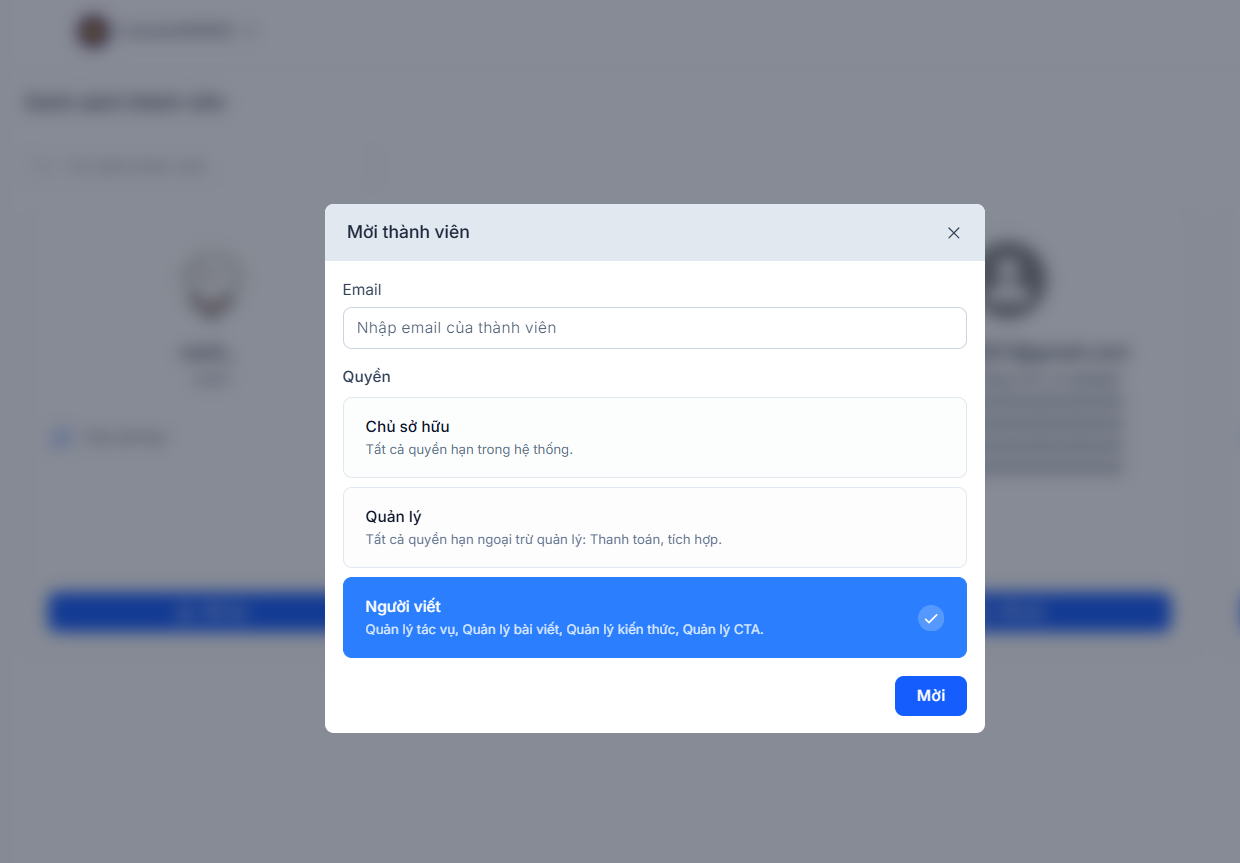Click the member email input field
1240x863 pixels.
[x=654, y=328]
